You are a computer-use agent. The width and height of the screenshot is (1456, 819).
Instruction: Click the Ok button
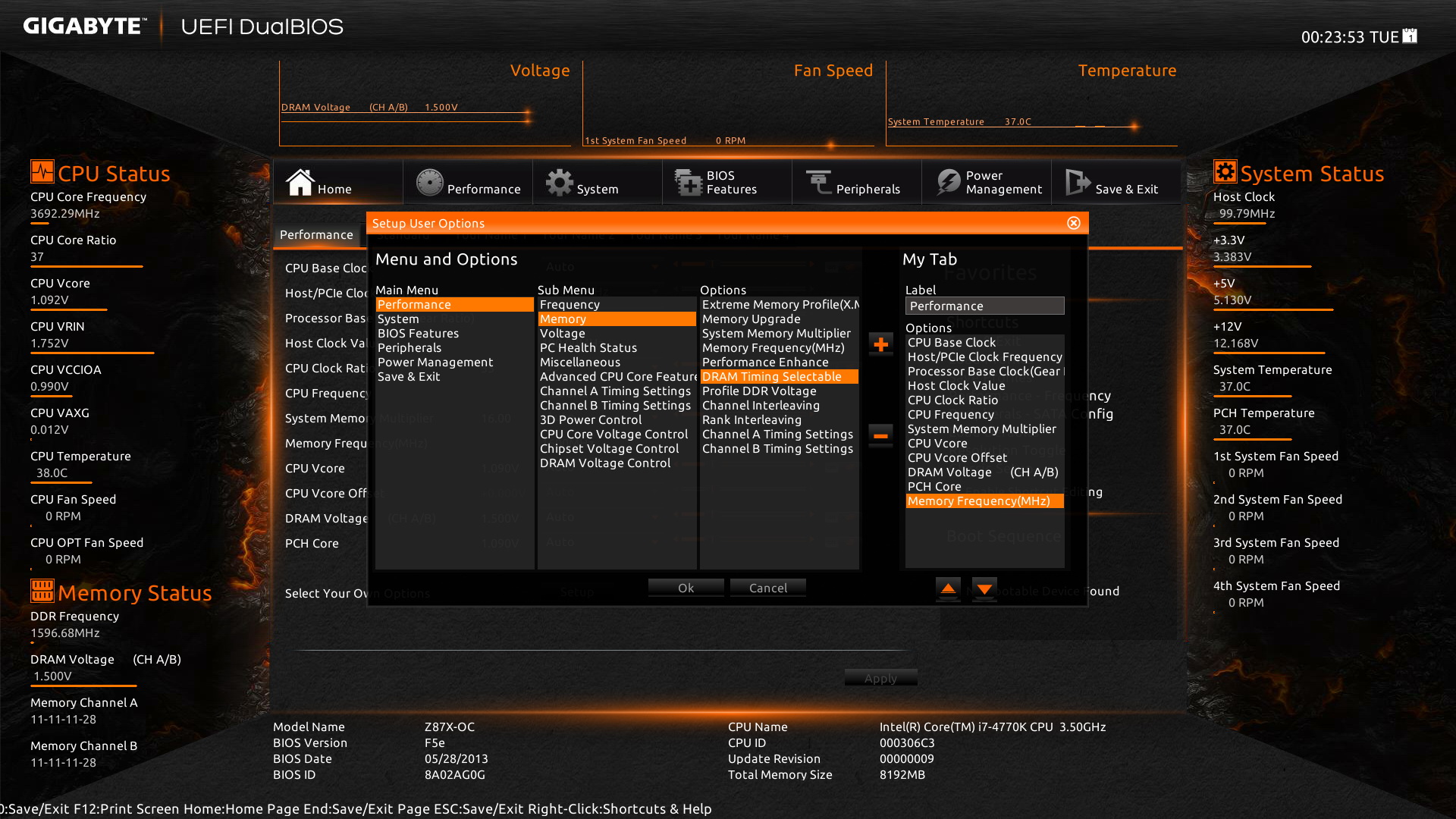point(686,588)
